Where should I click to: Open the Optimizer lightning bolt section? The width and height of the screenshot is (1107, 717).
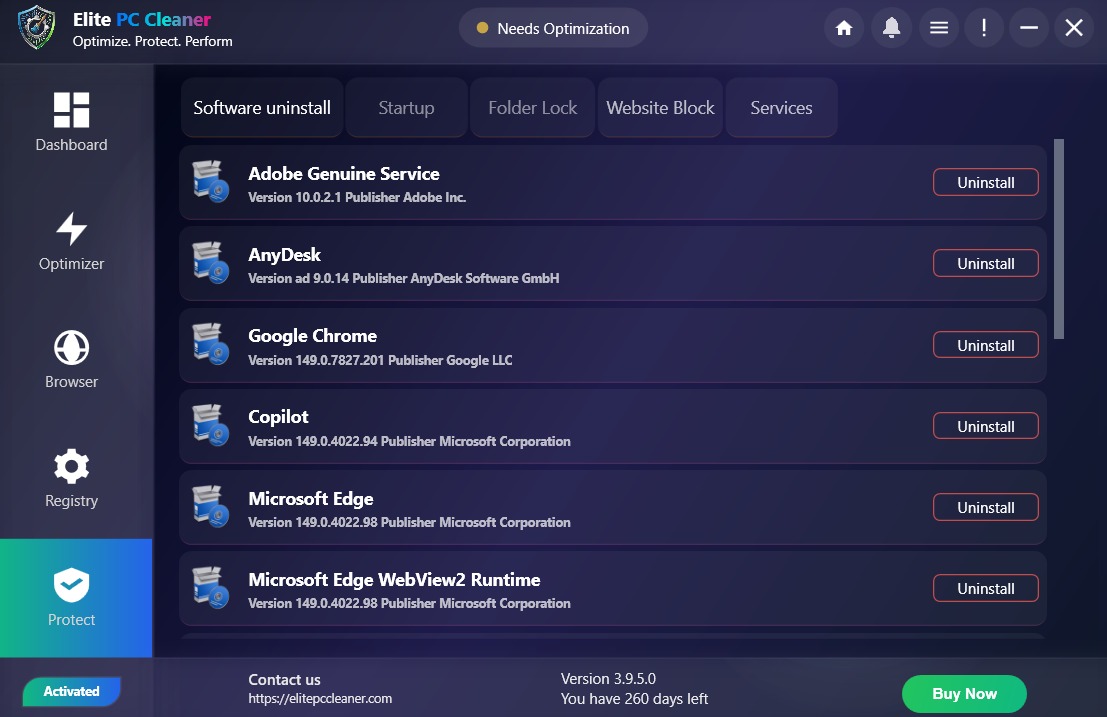tap(71, 241)
